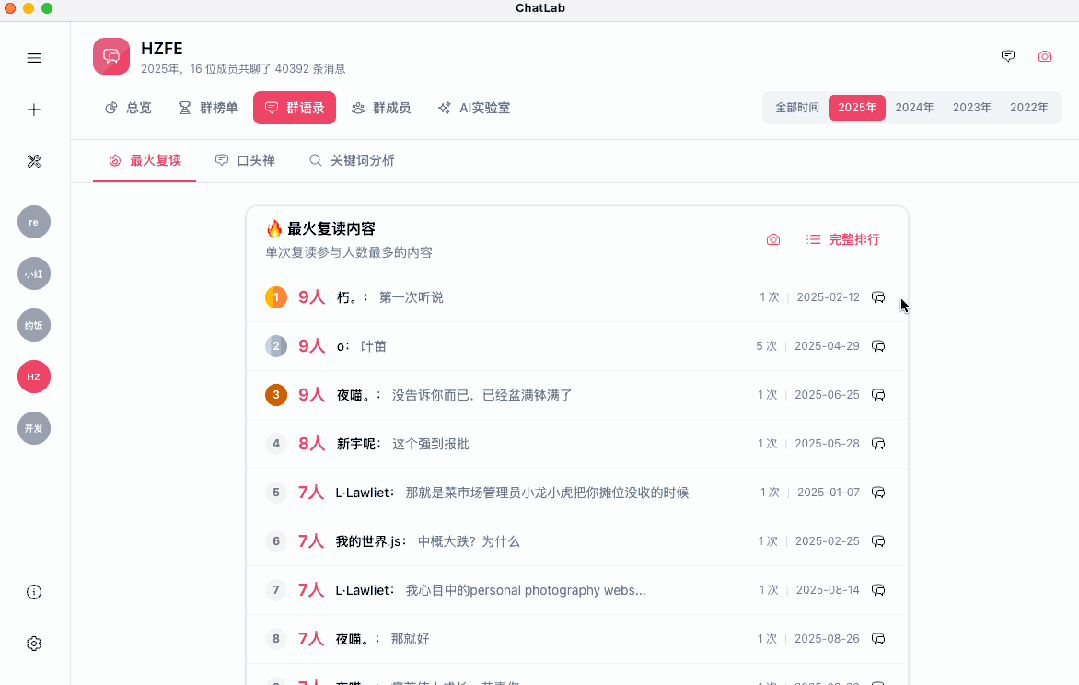Image resolution: width=1079 pixels, height=685 pixels.
Task: Select the 'HZ' chat avatar
Action: click(x=34, y=377)
